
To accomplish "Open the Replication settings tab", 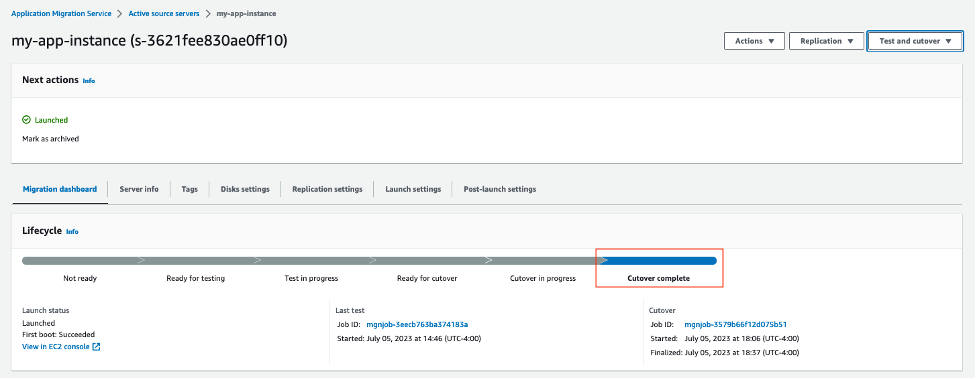I will [327, 189].
